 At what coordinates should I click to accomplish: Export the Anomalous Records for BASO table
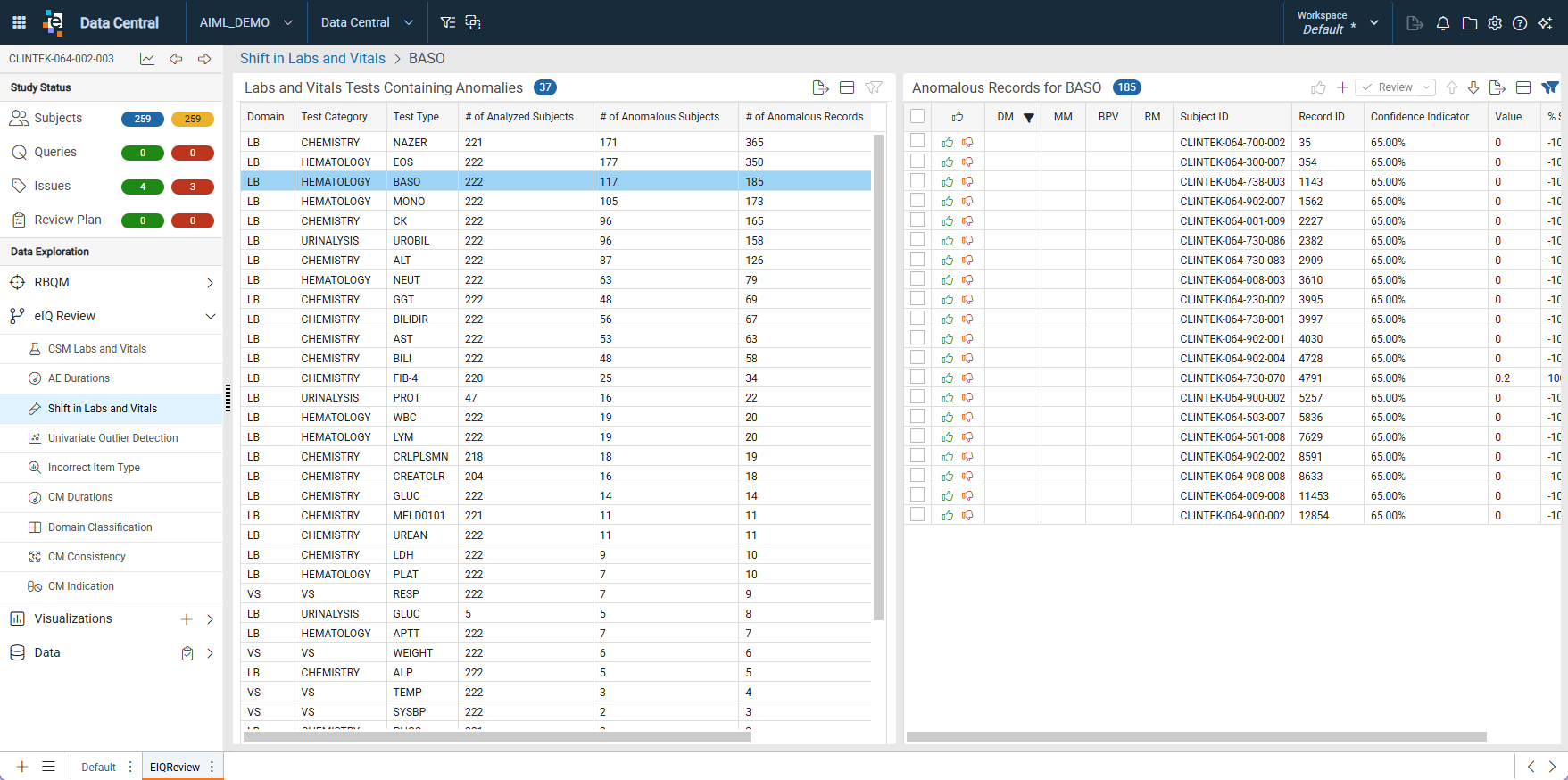1497,87
